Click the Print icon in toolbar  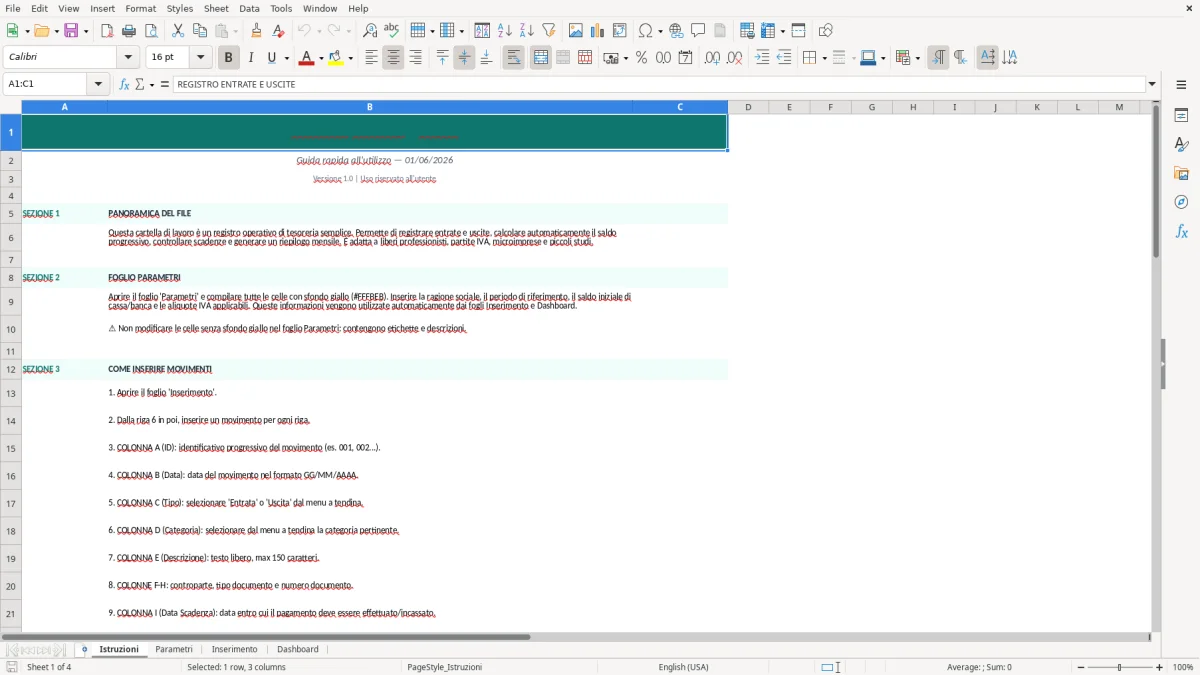click(x=129, y=31)
